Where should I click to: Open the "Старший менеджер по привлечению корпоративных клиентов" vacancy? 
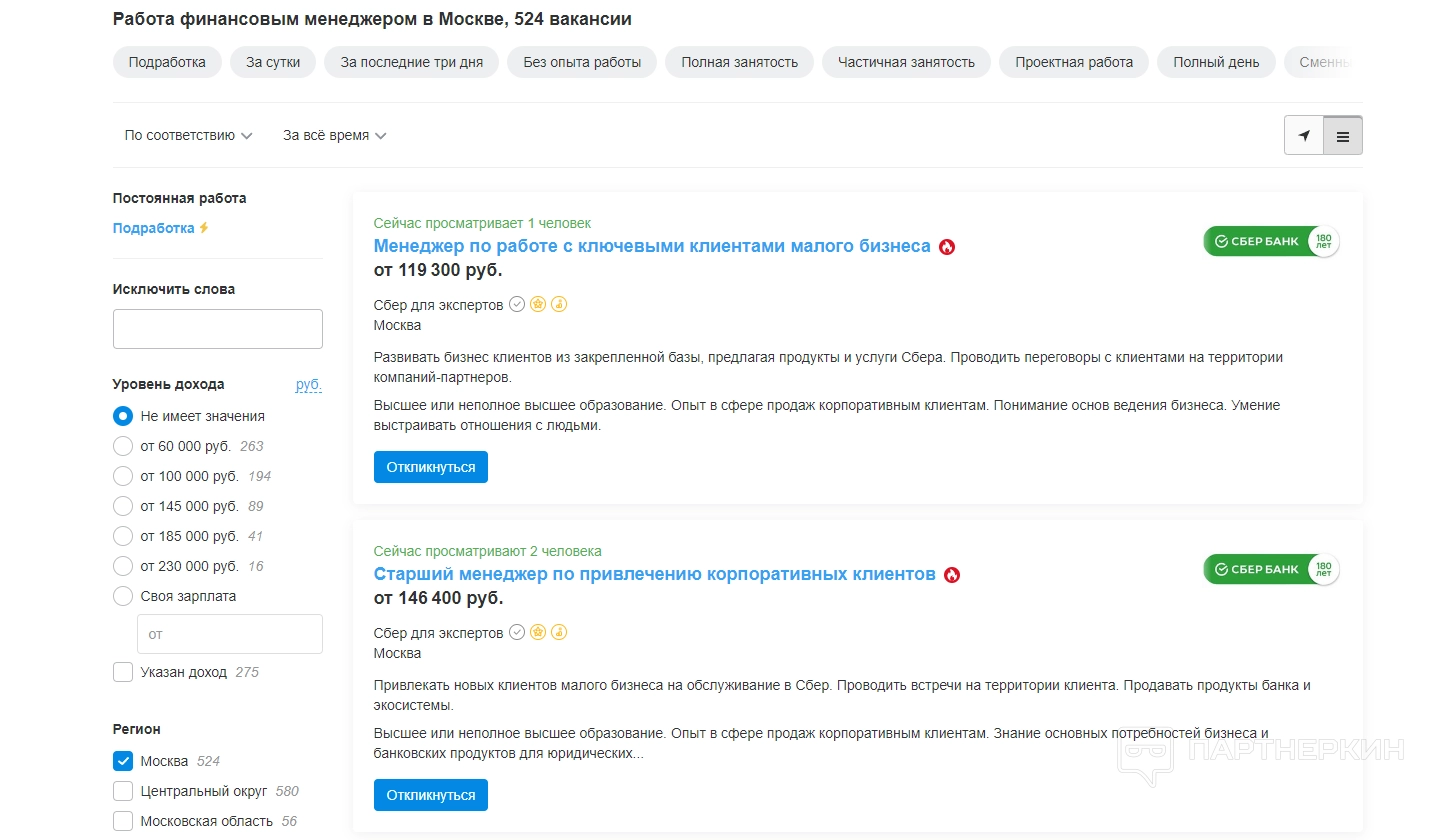coord(654,574)
